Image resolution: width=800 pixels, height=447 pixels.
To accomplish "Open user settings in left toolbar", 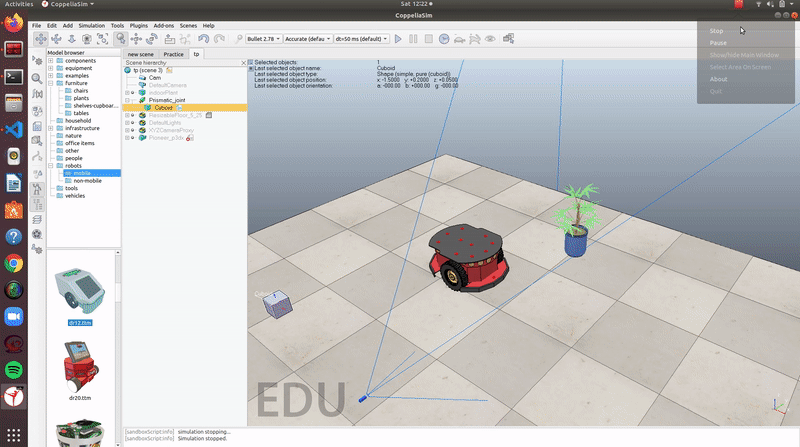I will [x=37, y=249].
